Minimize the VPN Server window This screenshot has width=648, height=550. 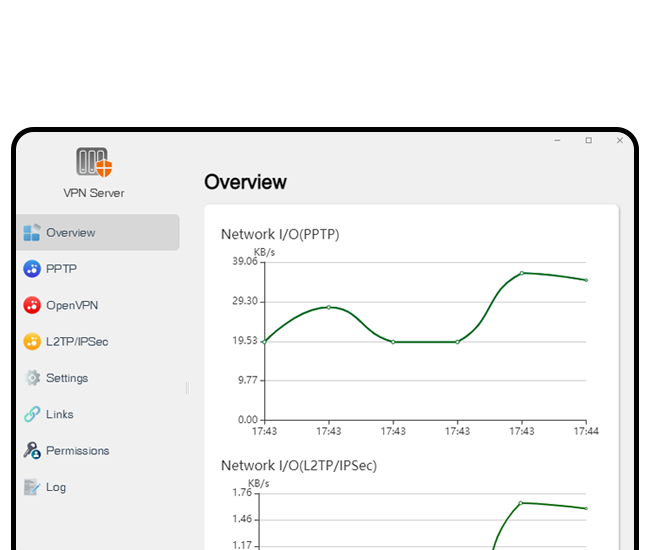point(558,141)
